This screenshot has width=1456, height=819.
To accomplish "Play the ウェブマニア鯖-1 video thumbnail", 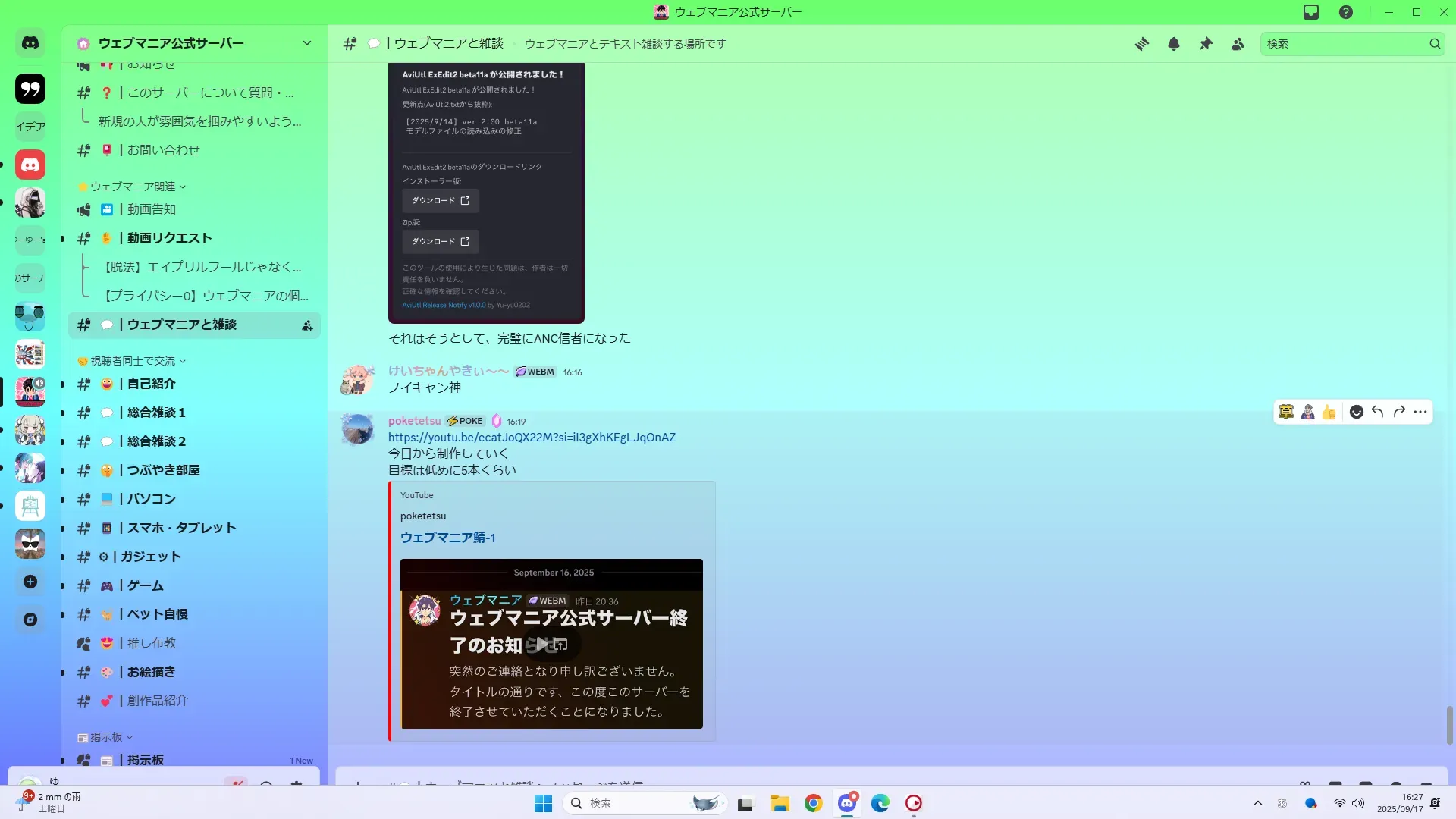I will click(x=541, y=644).
